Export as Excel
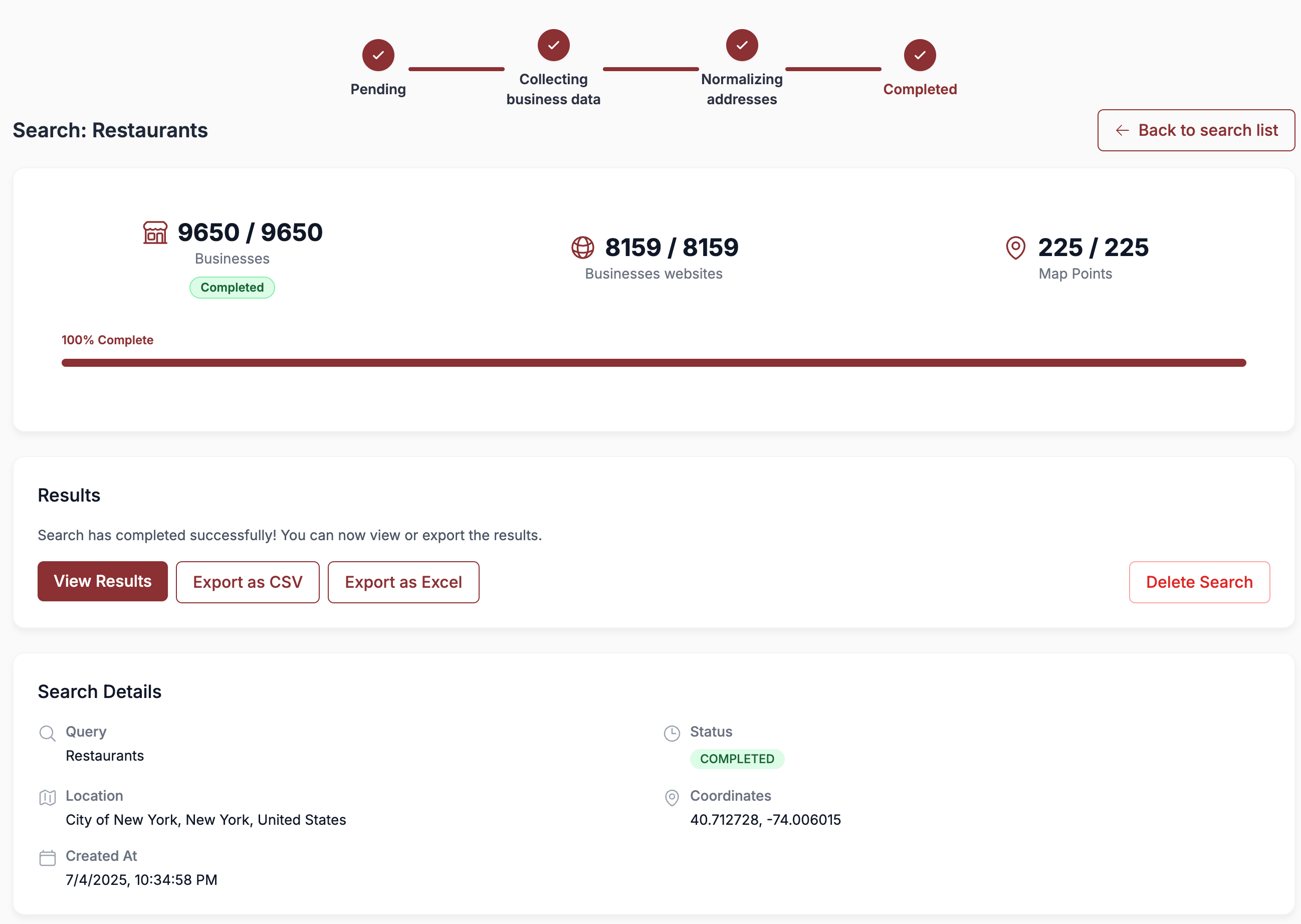 point(403,582)
